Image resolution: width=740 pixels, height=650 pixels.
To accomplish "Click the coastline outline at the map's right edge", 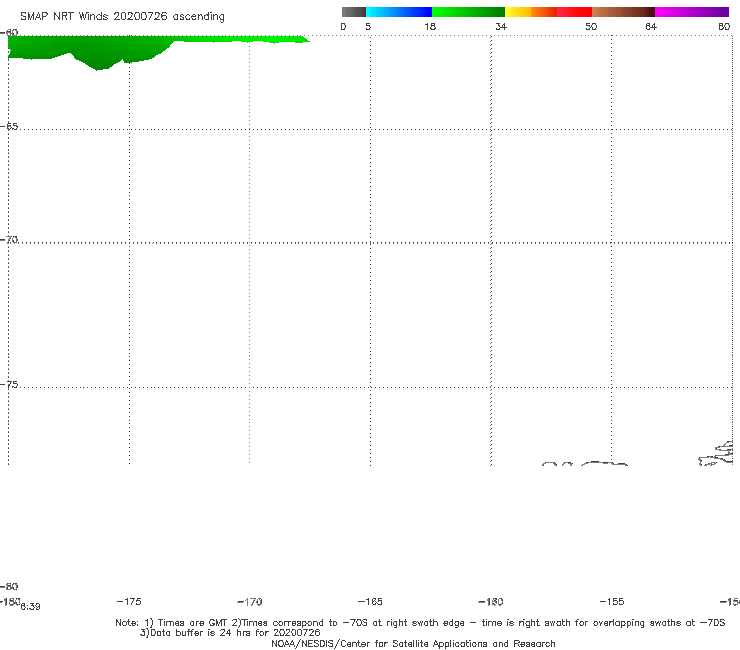I will [x=716, y=454].
